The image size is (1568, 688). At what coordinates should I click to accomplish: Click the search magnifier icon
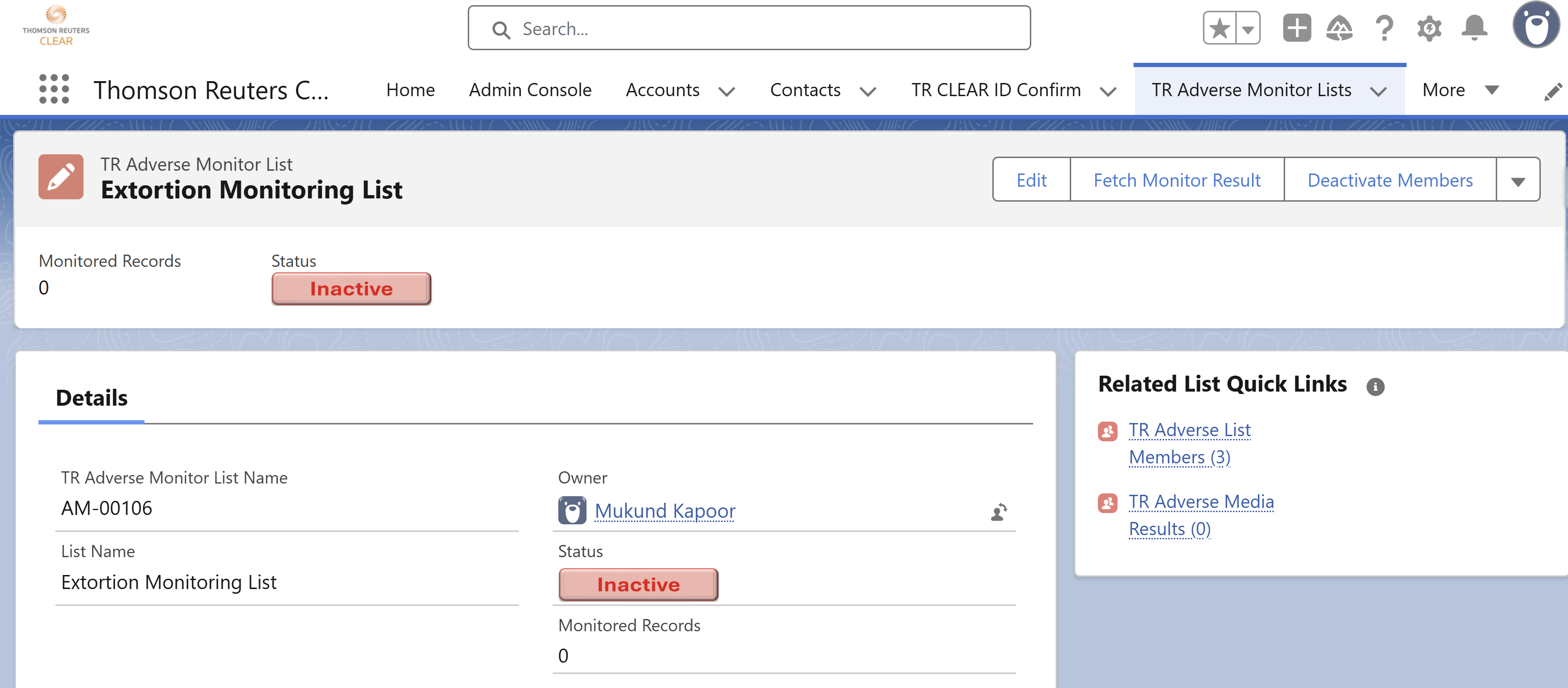click(501, 30)
